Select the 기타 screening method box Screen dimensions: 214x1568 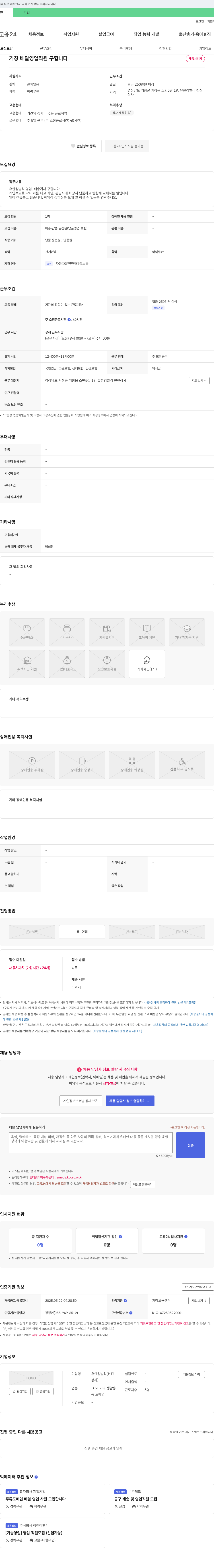click(x=182, y=932)
